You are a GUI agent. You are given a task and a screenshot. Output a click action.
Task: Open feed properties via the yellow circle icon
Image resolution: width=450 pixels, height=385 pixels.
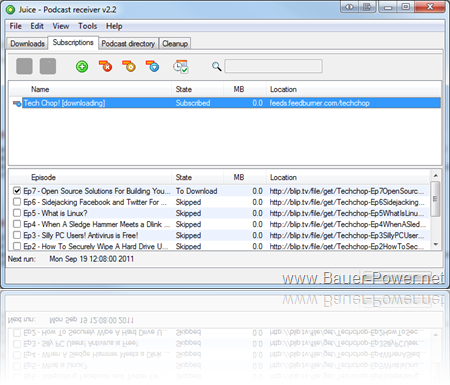[x=129, y=66]
